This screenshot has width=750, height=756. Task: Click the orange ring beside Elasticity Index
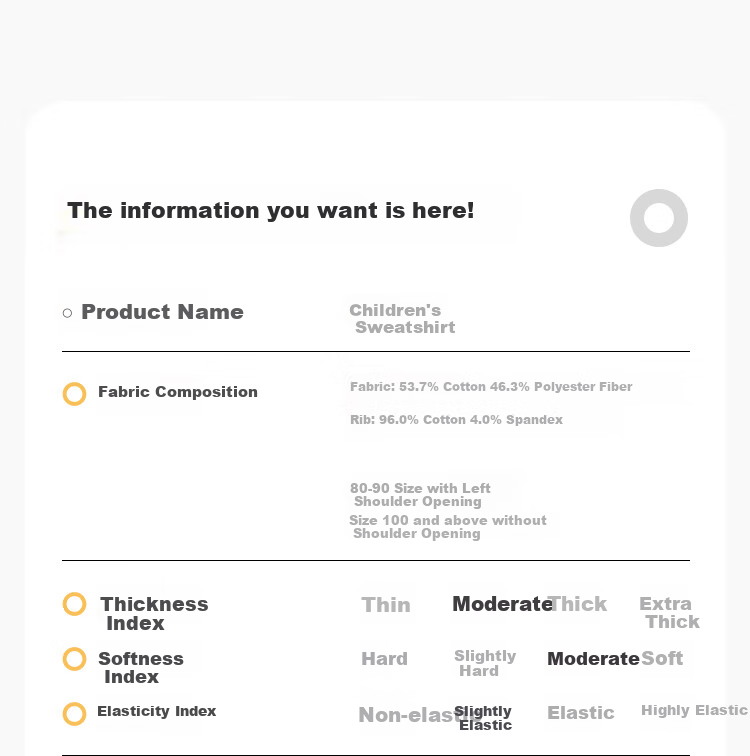pos(74,714)
